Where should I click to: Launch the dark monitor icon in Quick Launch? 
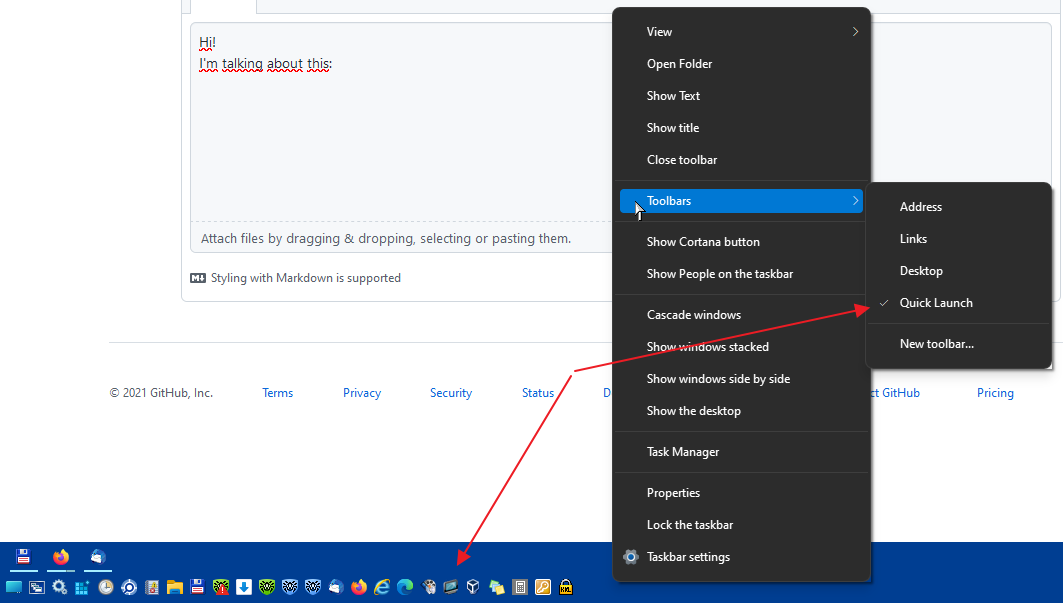coord(451,587)
